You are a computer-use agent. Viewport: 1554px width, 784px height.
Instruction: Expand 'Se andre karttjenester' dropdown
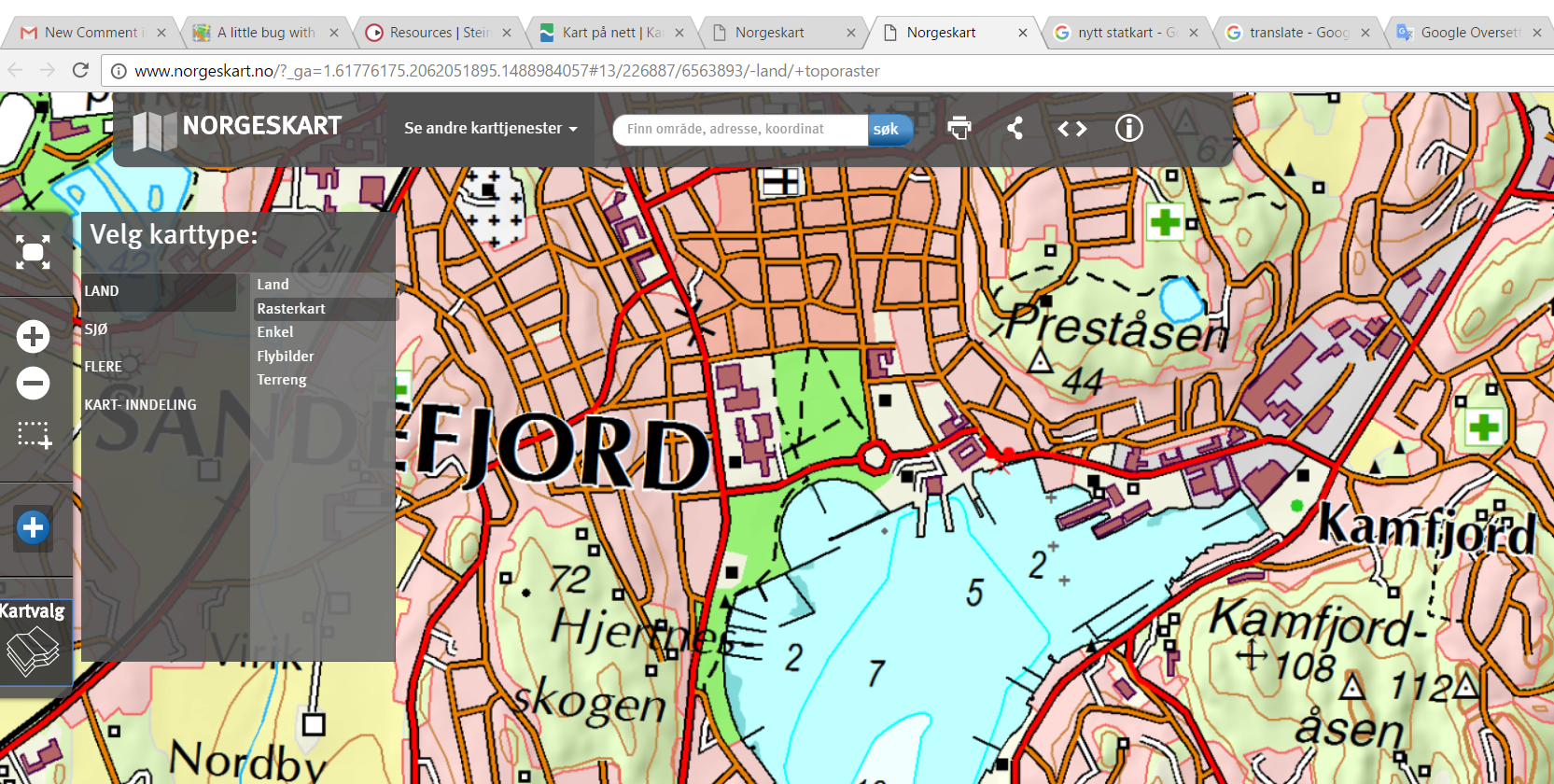(x=490, y=128)
